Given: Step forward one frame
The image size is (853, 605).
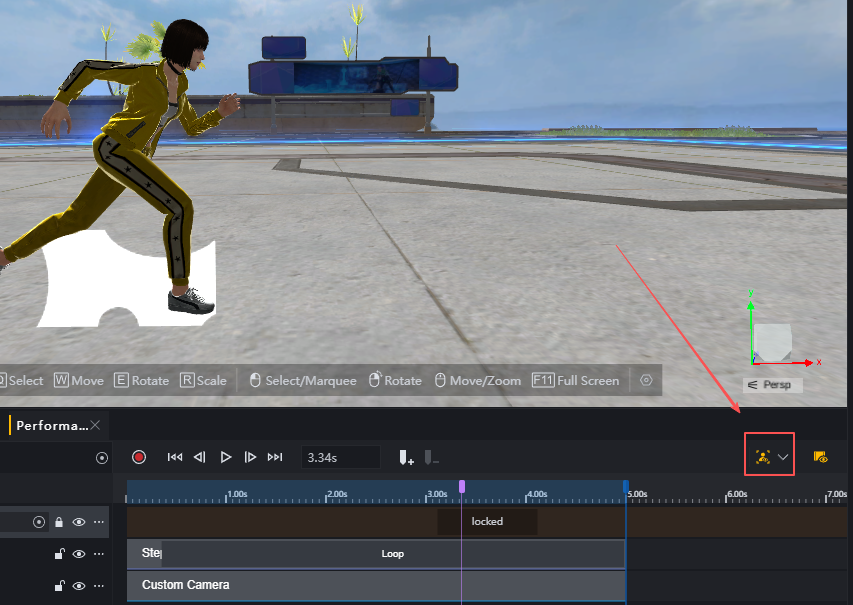Looking at the screenshot, I should click(251, 457).
